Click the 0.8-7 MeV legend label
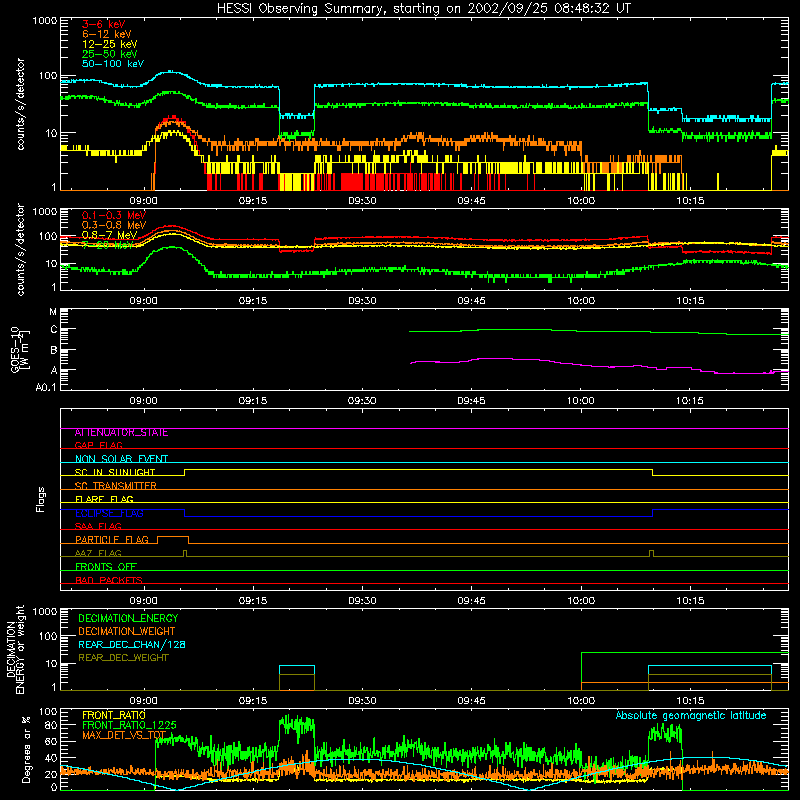Image resolution: width=800 pixels, height=800 pixels. click(x=110, y=235)
